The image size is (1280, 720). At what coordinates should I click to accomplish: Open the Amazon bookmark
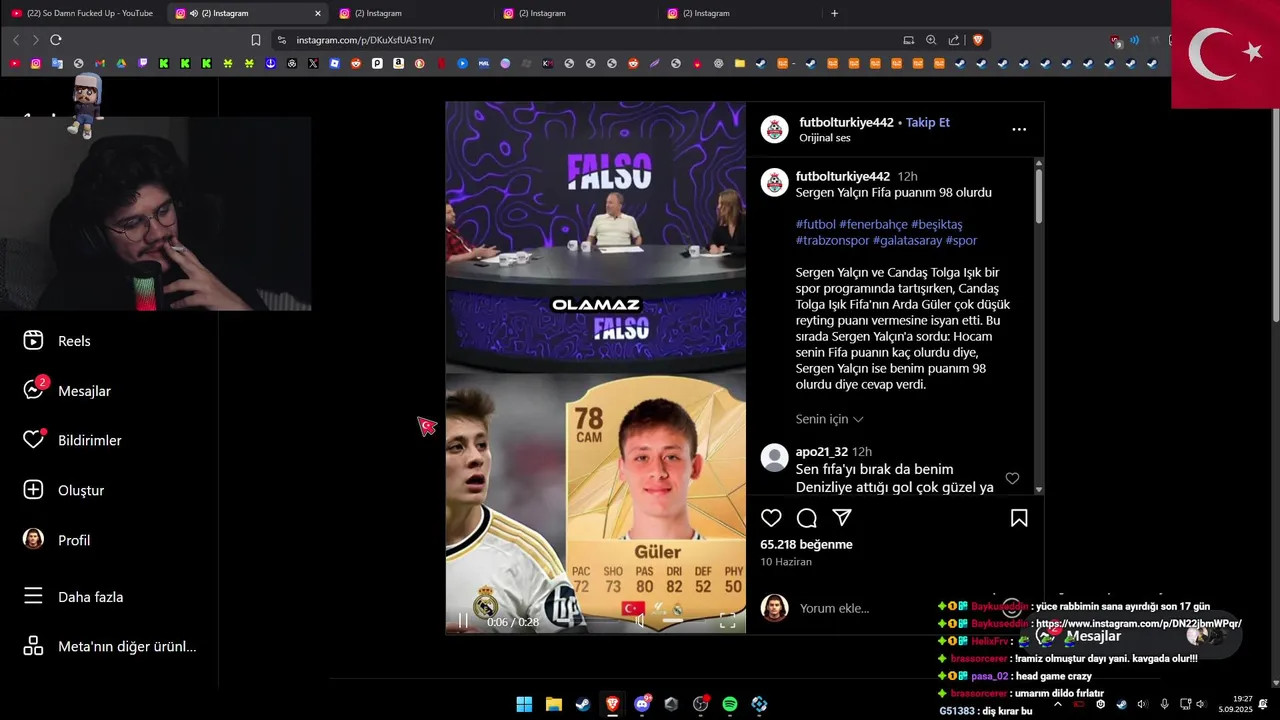click(x=398, y=63)
